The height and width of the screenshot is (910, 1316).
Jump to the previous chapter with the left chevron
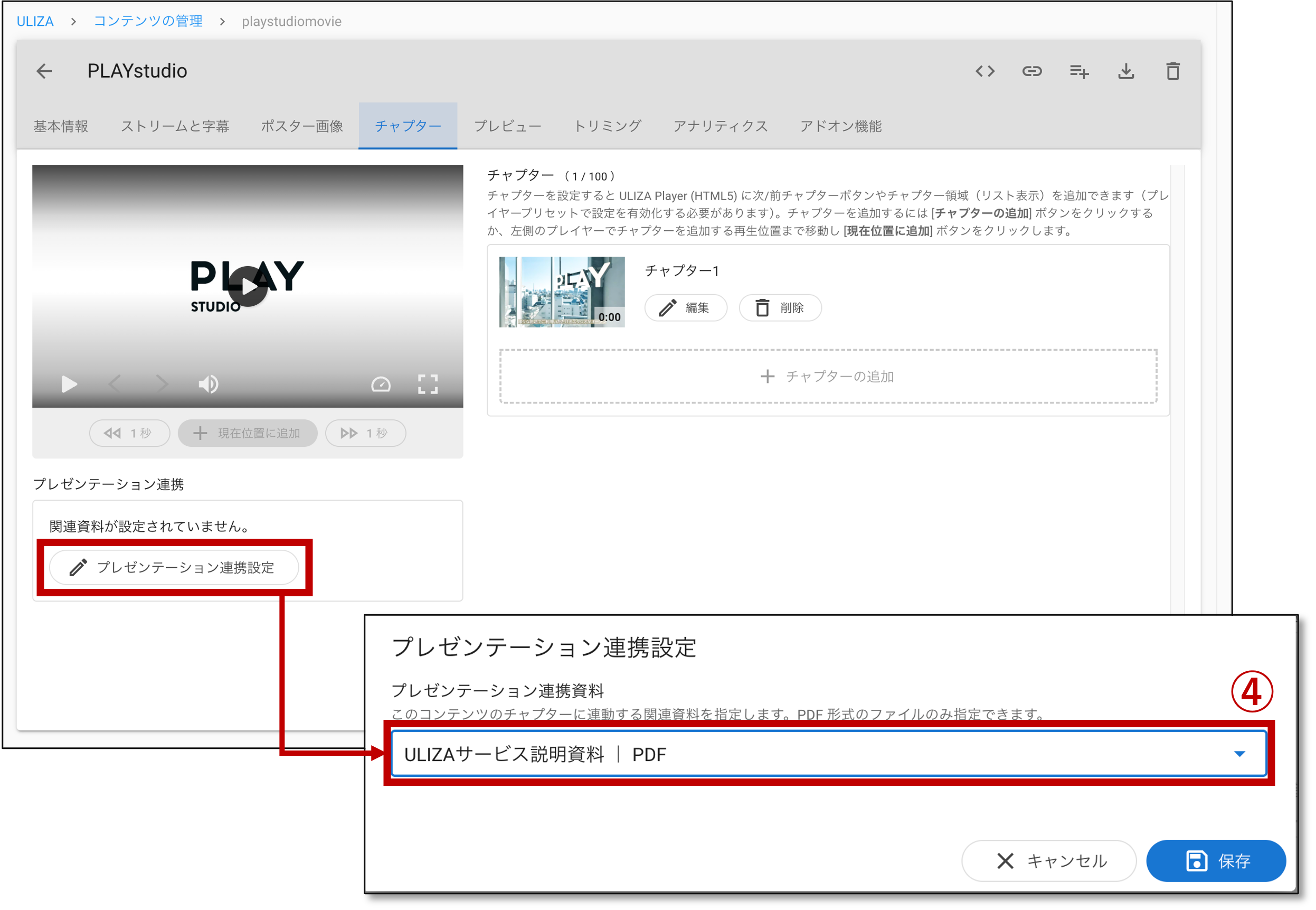115,384
